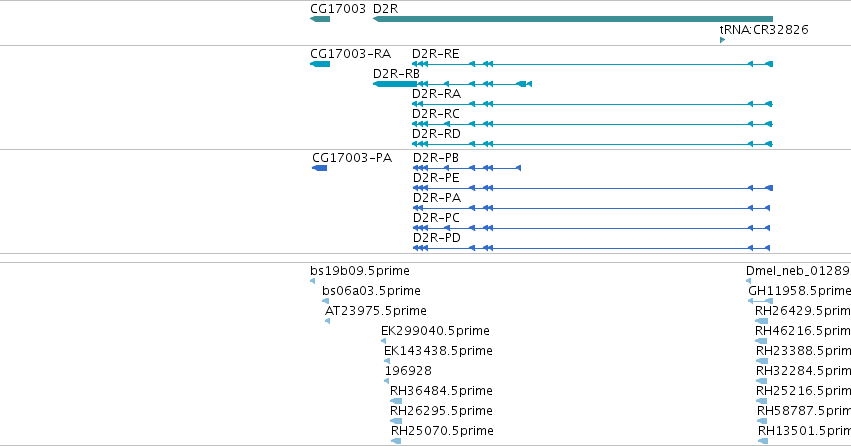Image resolution: width=851 pixels, height=446 pixels.
Task: Click the D2R-PA polypeptide label
Action: click(437, 198)
